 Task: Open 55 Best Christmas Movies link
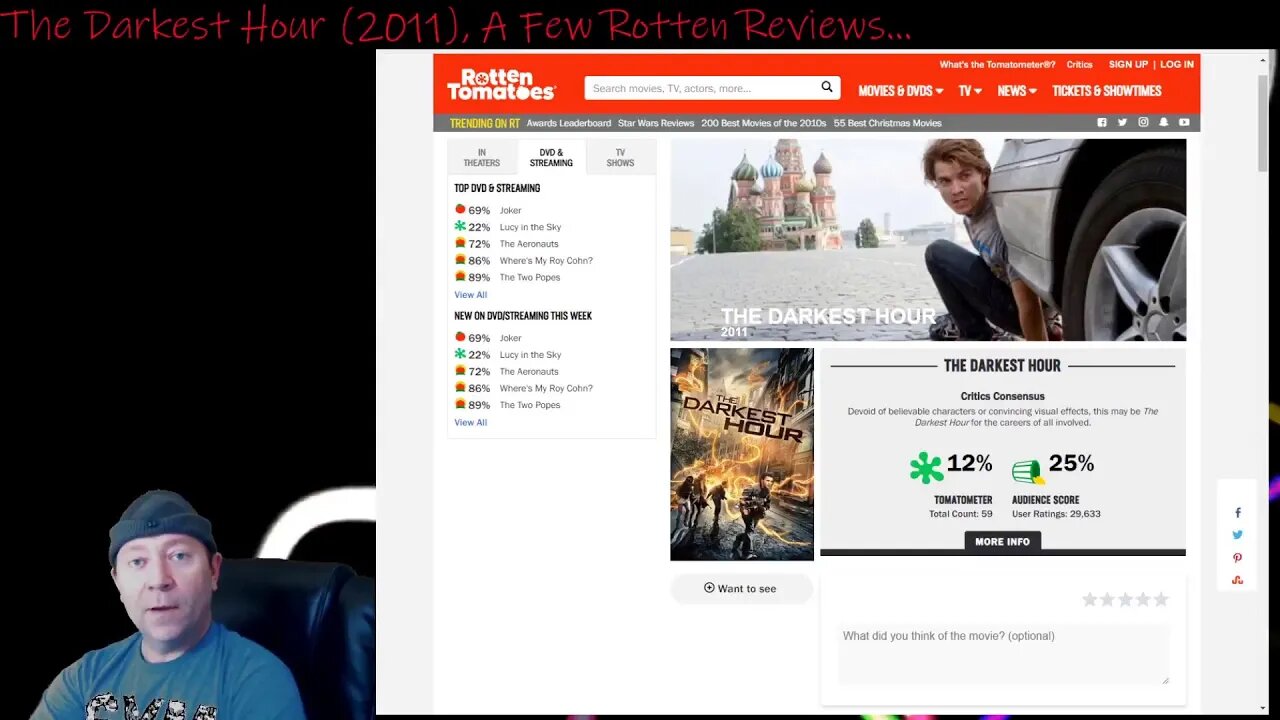887,123
